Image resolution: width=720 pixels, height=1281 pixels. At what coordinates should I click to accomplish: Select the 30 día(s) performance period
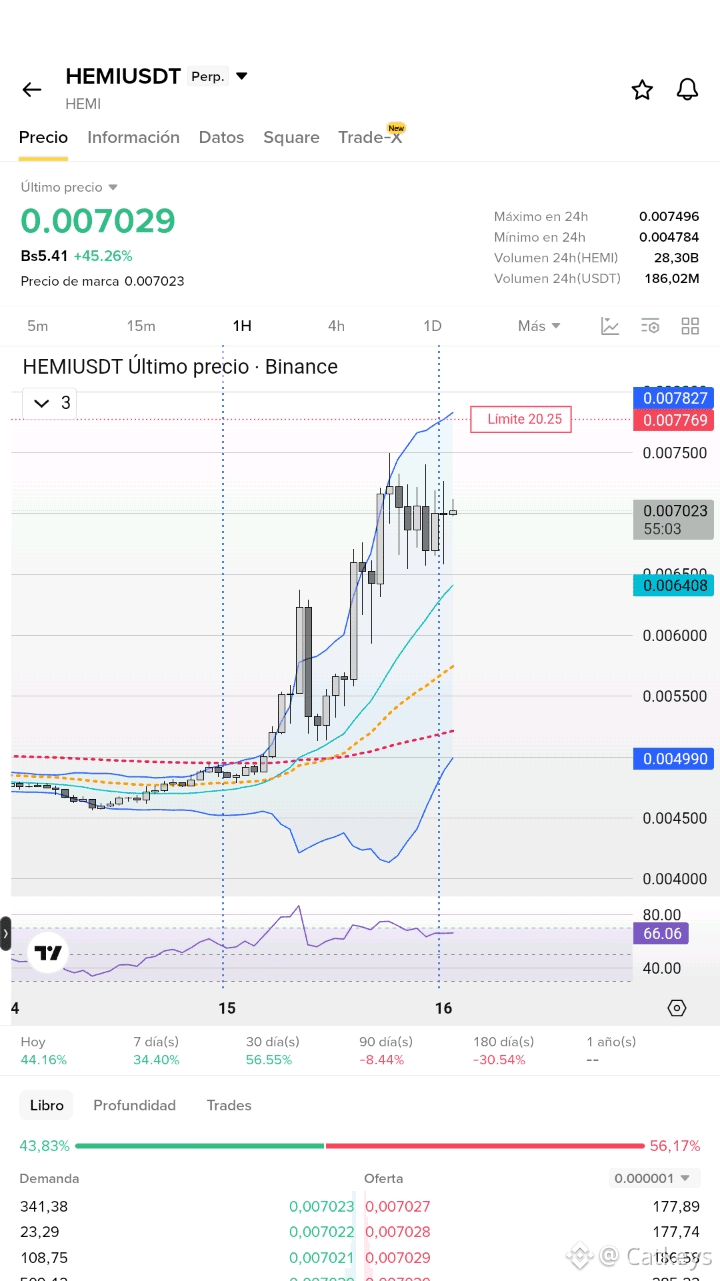(x=272, y=1050)
